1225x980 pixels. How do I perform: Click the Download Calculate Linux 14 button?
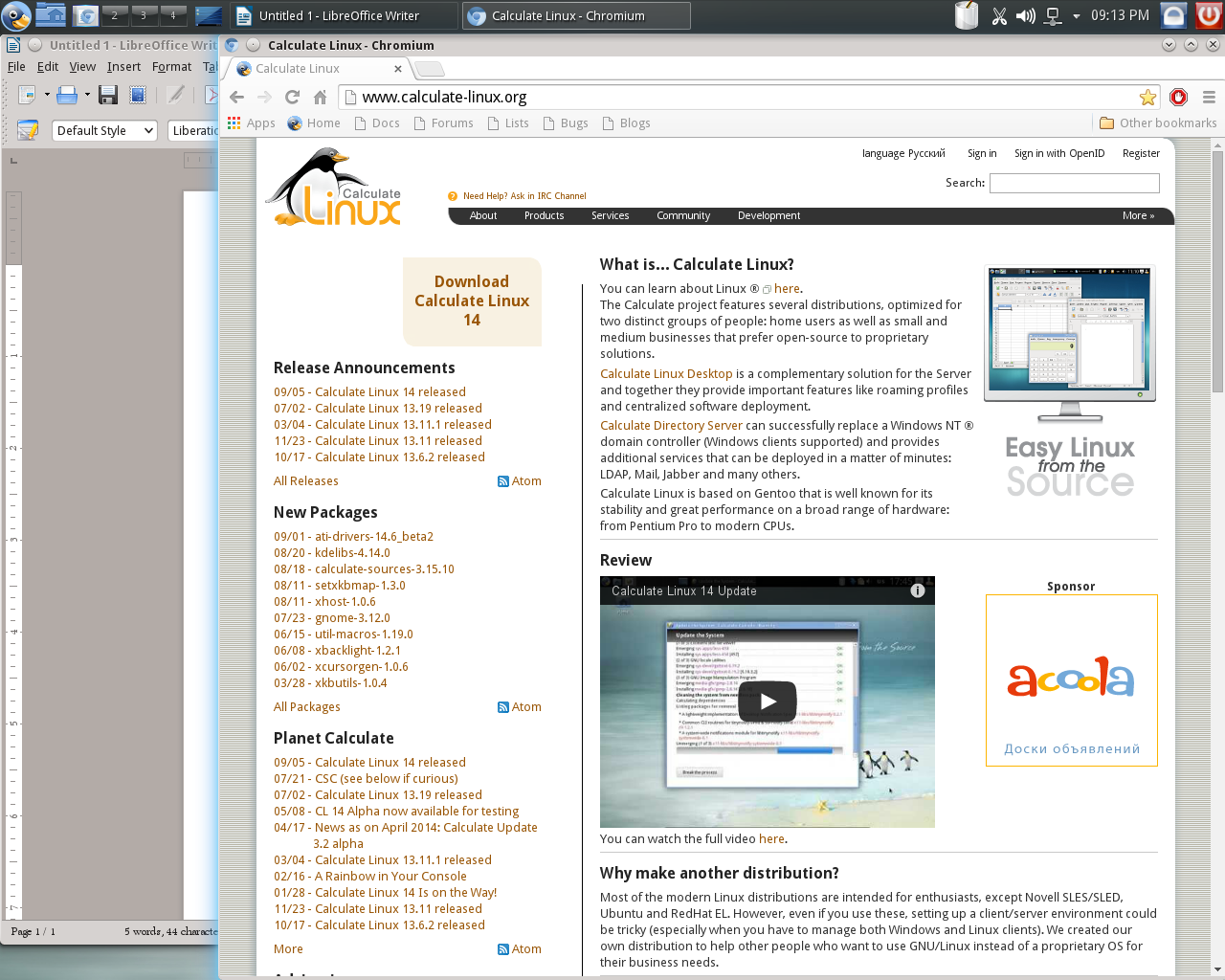(472, 301)
